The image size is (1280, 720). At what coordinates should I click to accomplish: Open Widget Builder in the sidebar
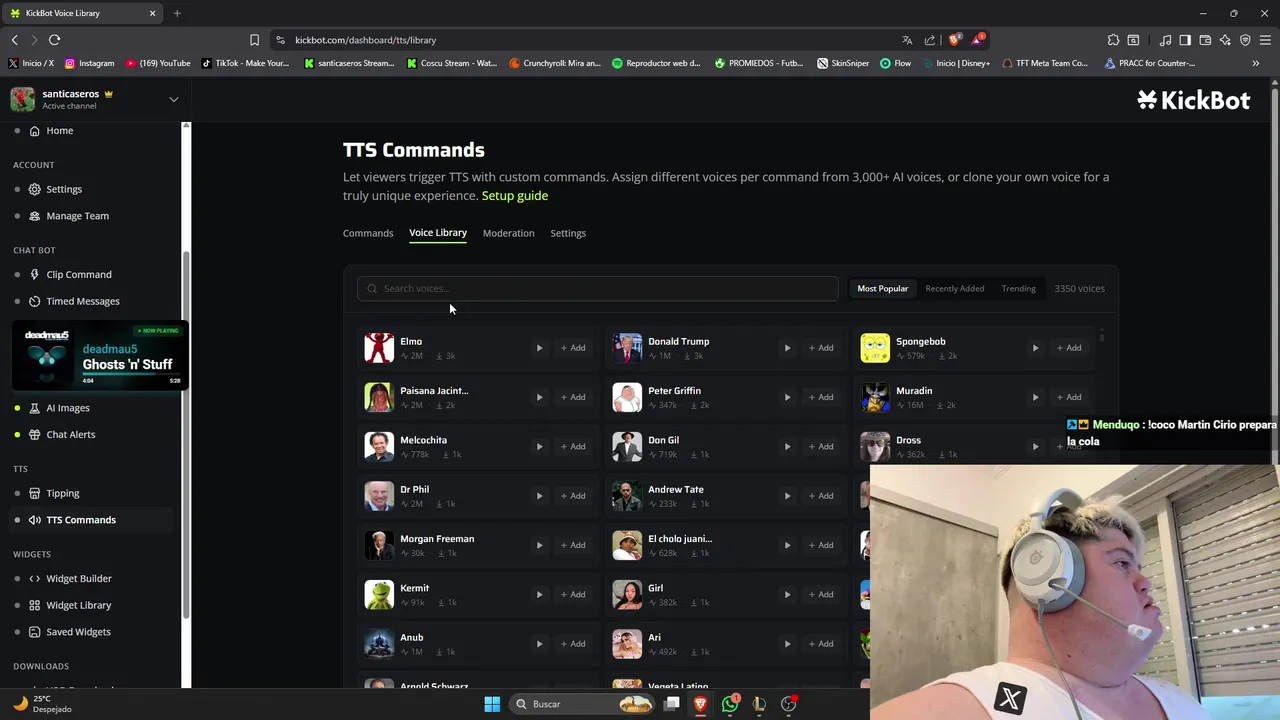79,579
